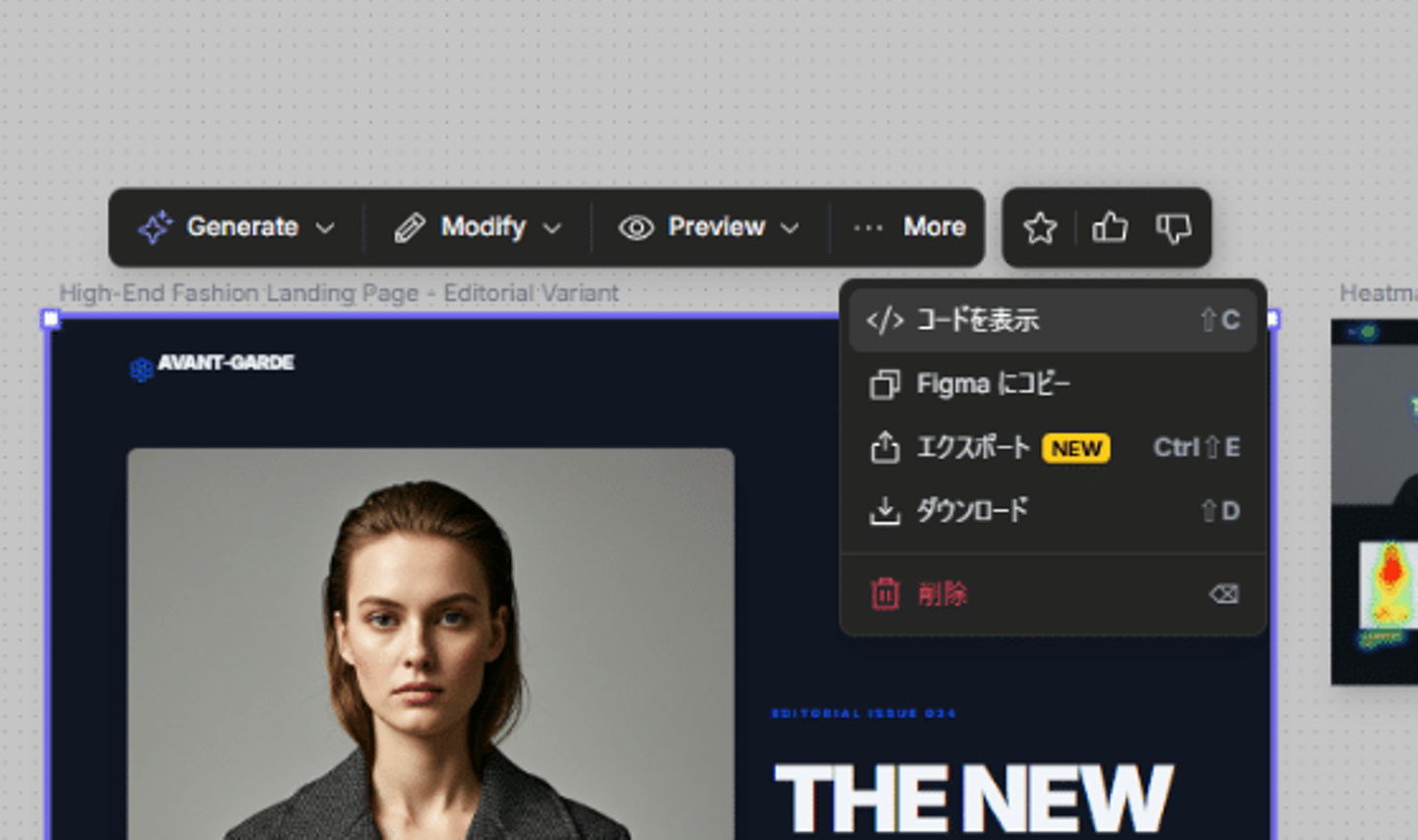
Task: Click the Preview button label
Action: [x=716, y=227]
